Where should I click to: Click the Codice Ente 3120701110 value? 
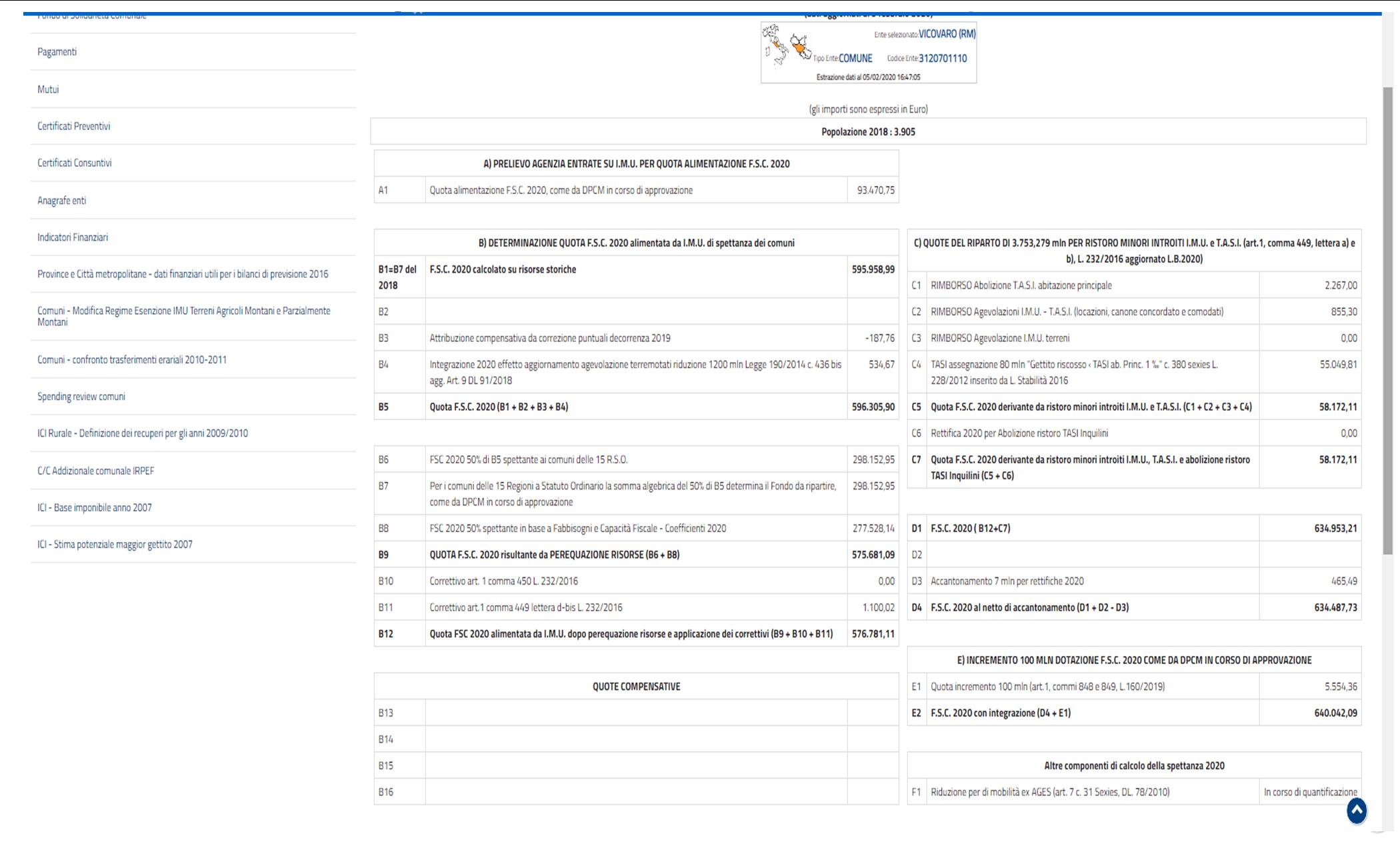coord(943,58)
